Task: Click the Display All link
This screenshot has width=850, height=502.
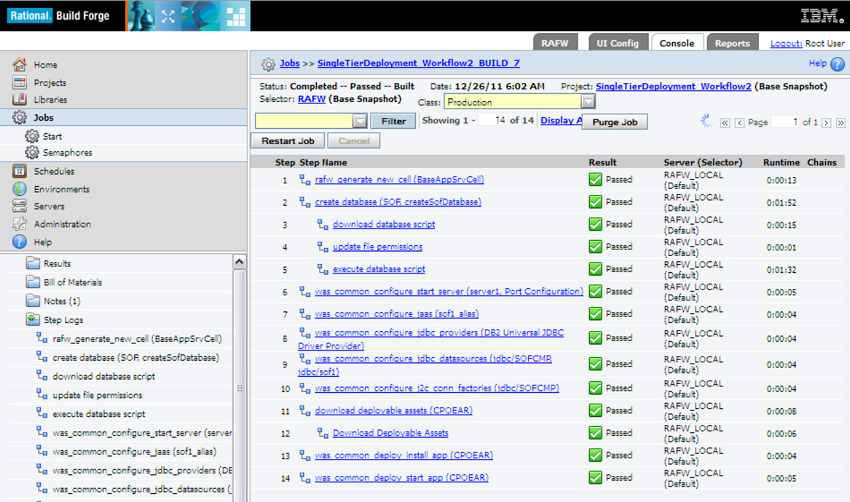Action: click(561, 120)
